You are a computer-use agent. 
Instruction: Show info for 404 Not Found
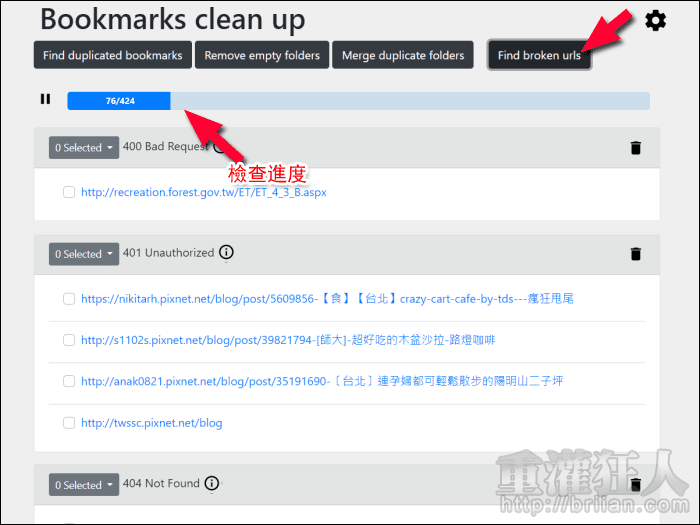[212, 483]
